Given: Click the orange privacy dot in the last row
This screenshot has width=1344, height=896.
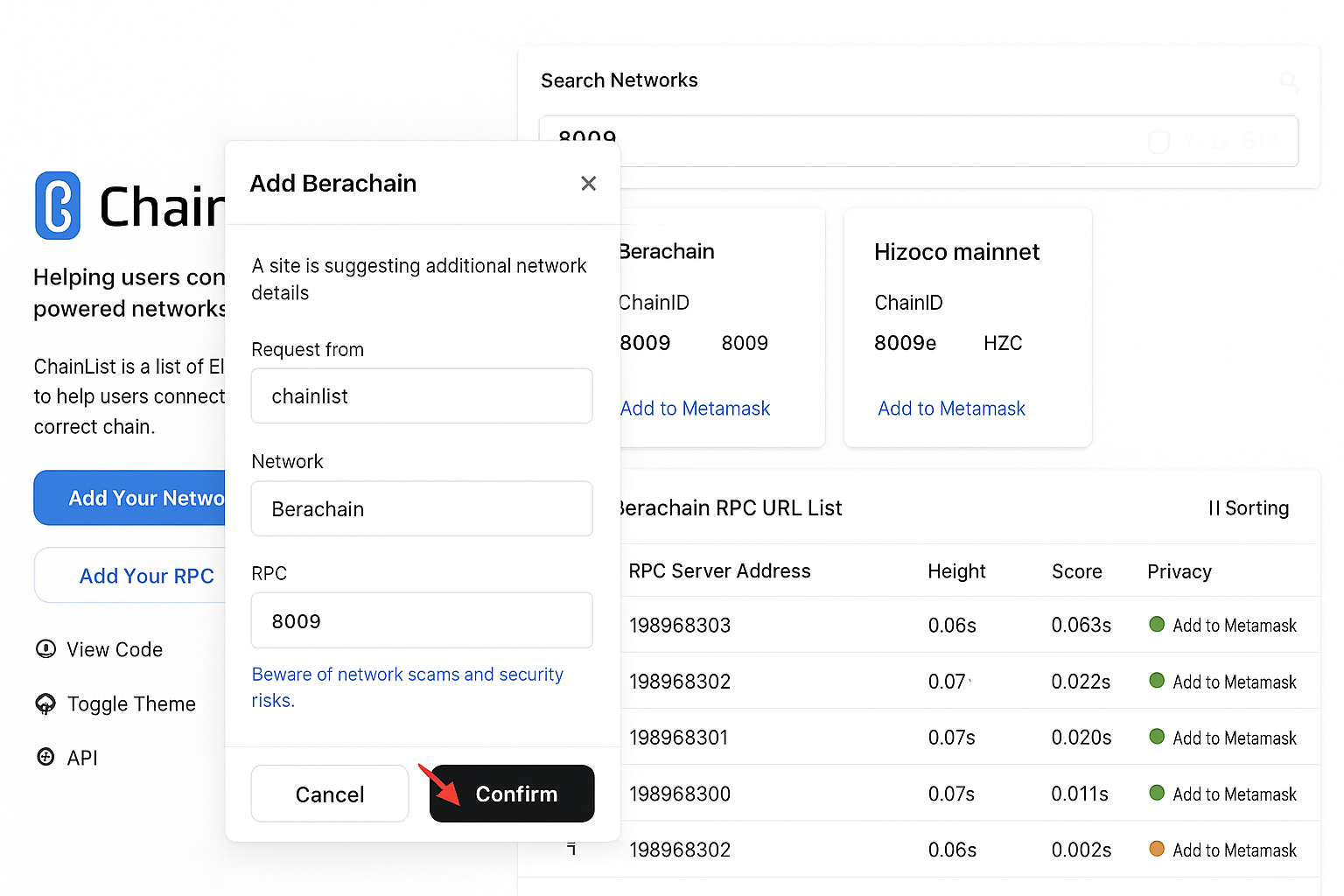Looking at the screenshot, I should [1157, 849].
